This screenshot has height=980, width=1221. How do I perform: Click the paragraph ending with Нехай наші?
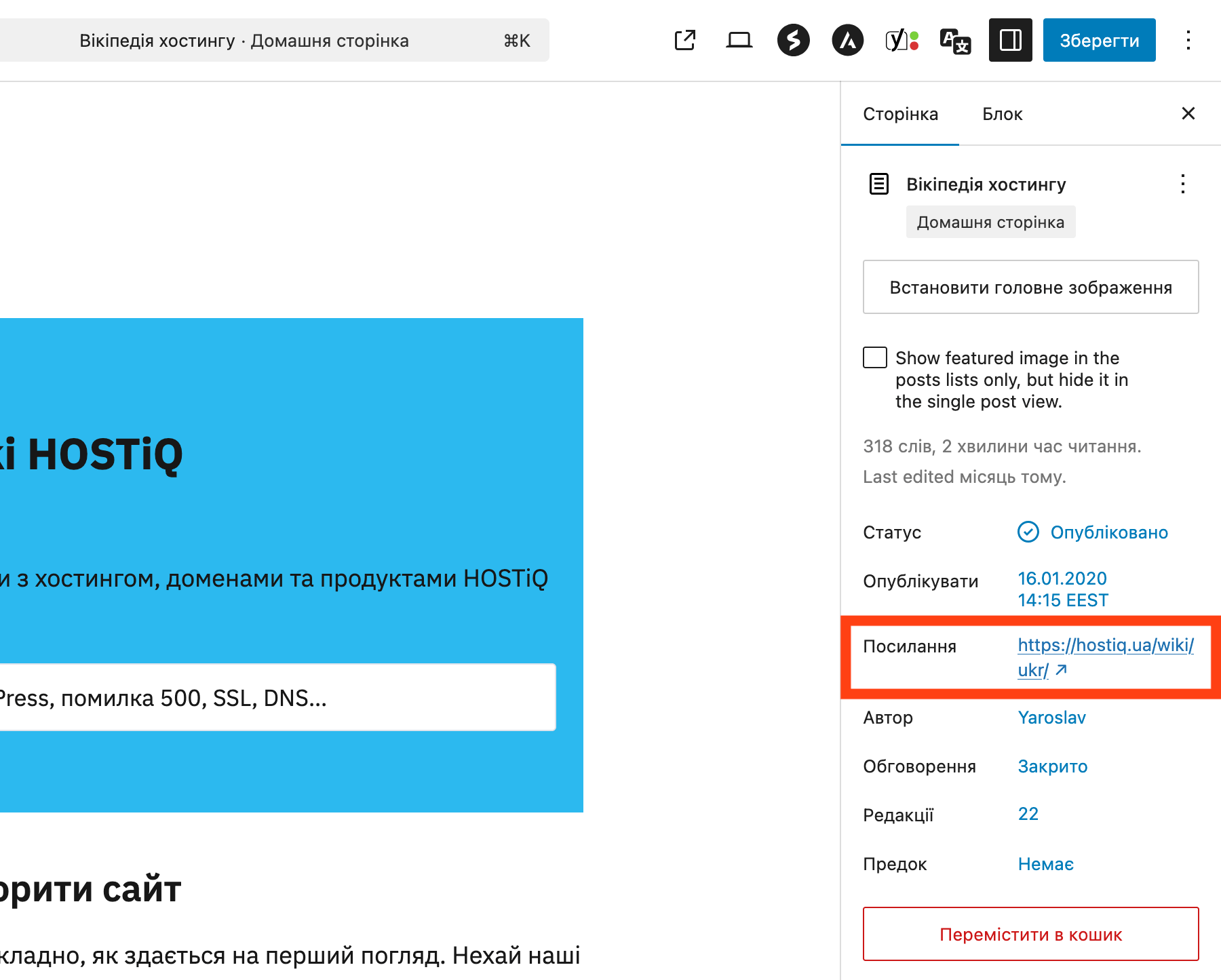point(290,956)
